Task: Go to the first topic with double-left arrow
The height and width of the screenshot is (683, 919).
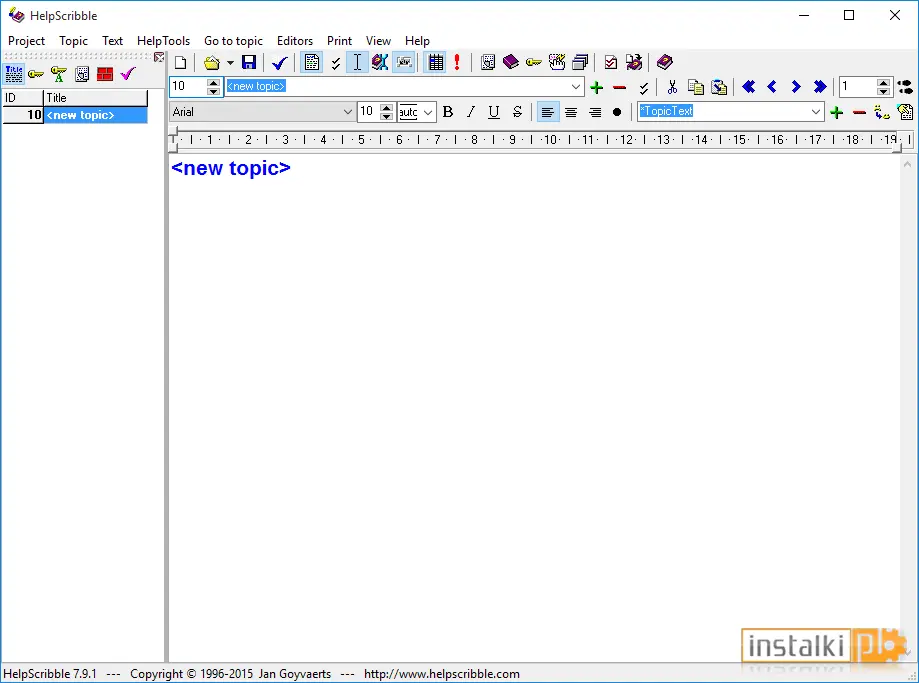Action: (x=748, y=87)
